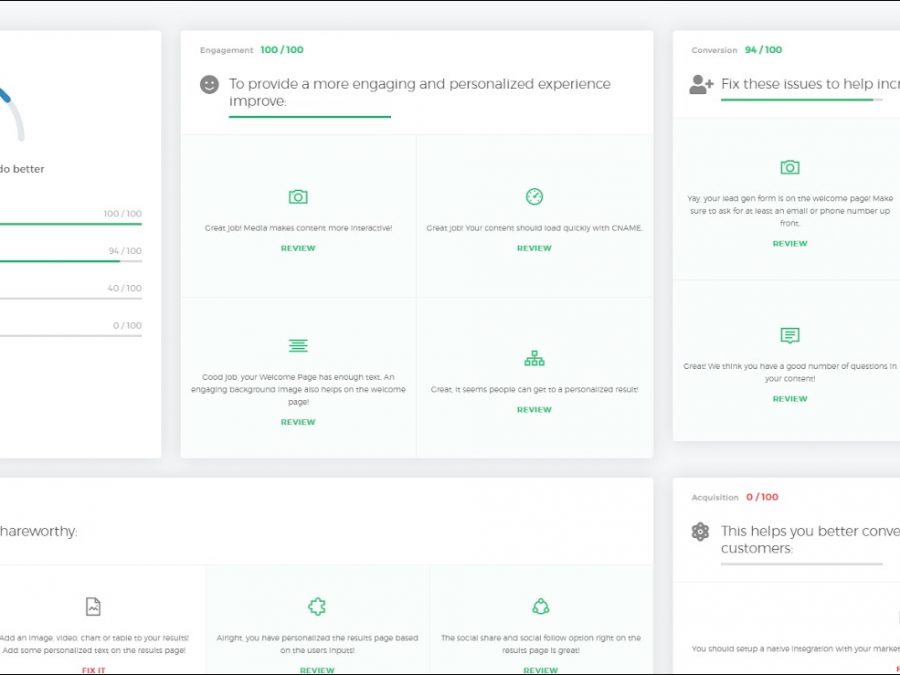
Task: Click the social share triangle icon
Action: (541, 607)
